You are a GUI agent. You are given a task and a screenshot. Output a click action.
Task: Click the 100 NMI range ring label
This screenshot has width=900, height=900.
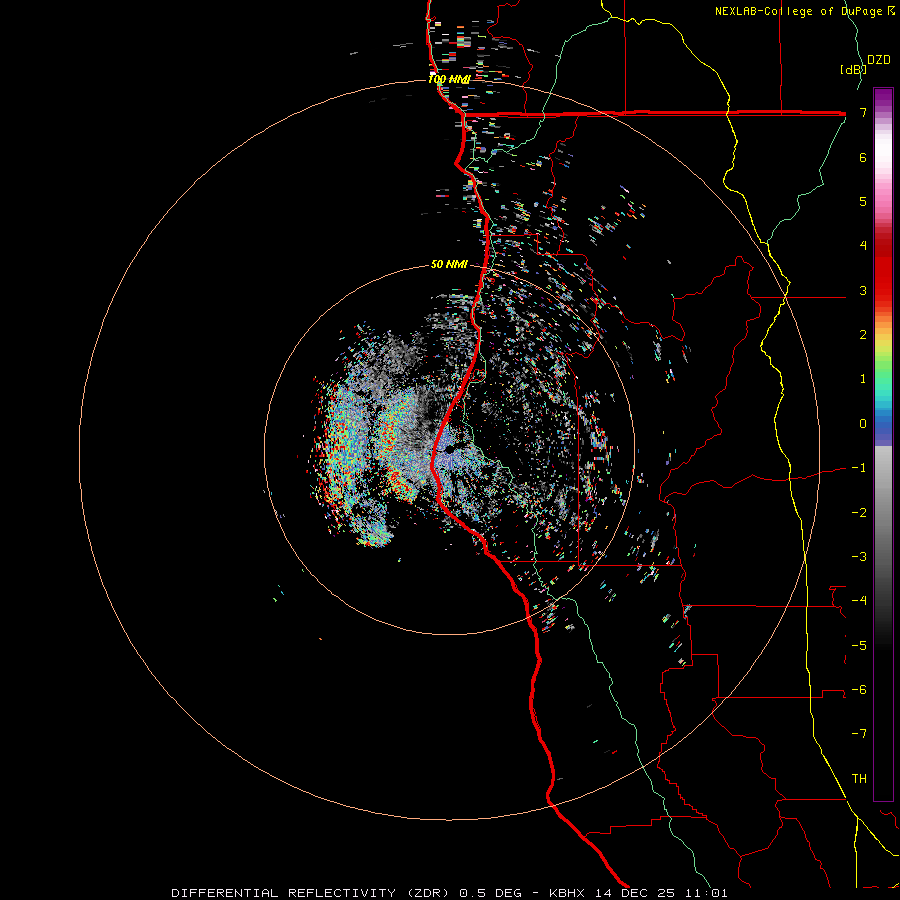point(449,80)
